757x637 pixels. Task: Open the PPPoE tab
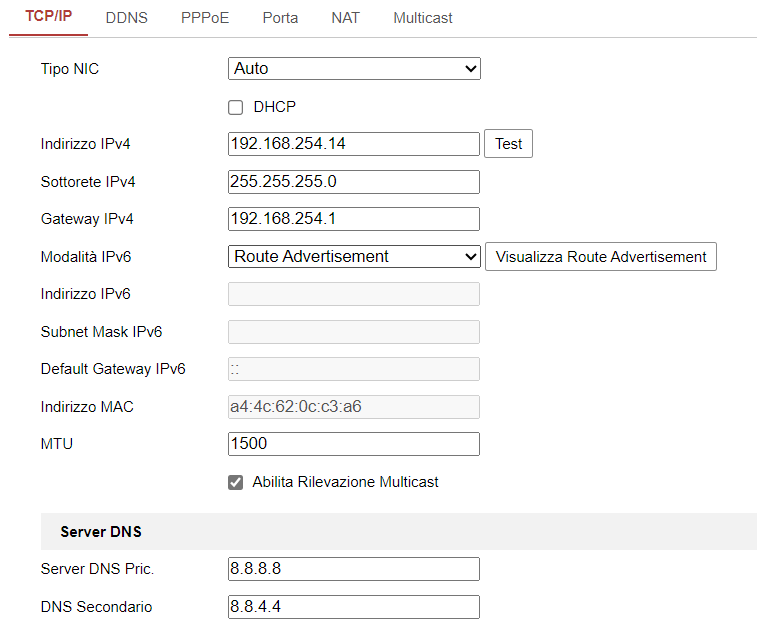click(x=205, y=18)
